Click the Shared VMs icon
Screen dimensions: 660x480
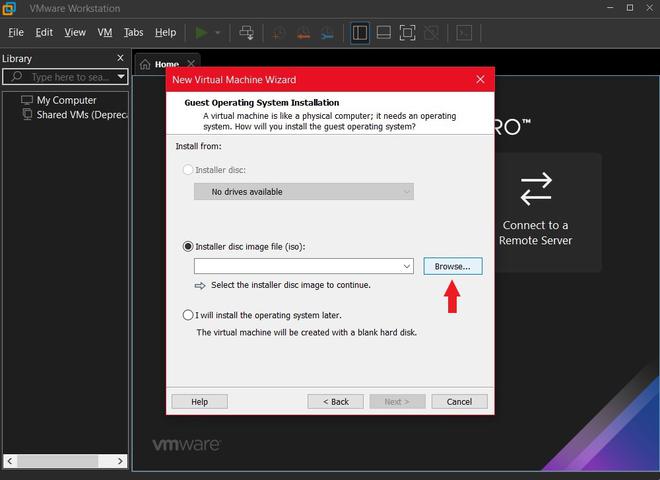point(27,115)
